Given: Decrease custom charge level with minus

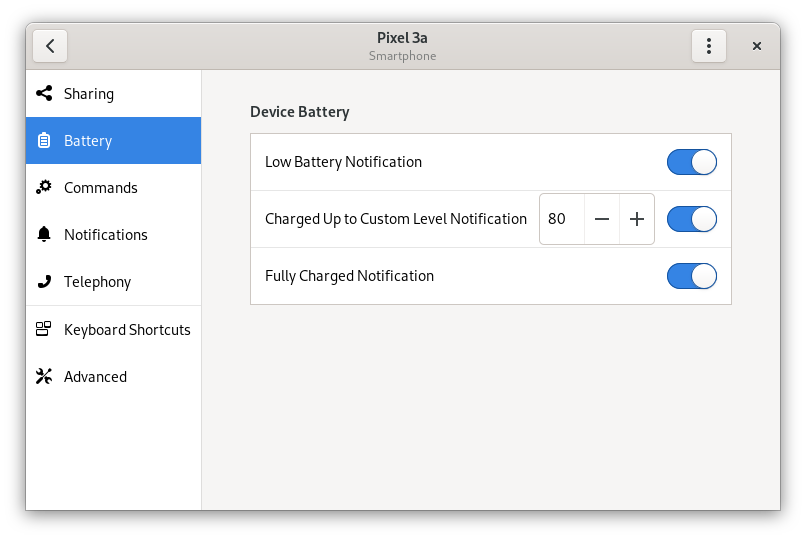Looking at the screenshot, I should (602, 219).
